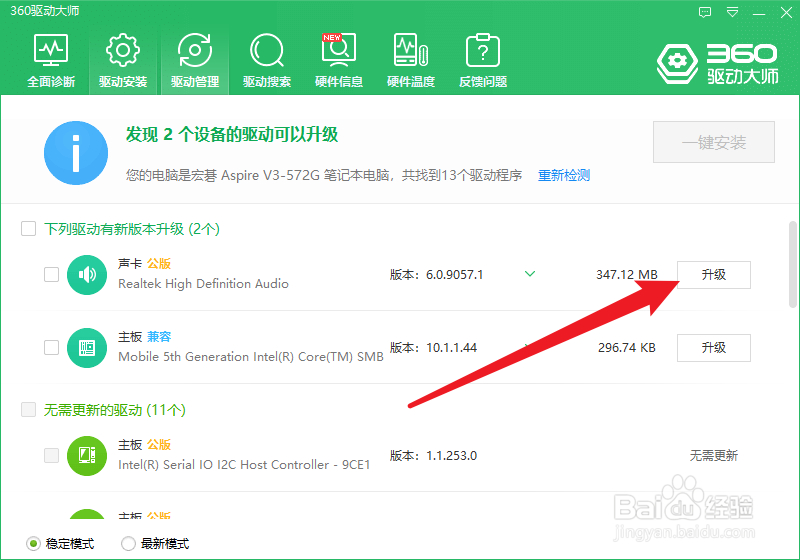The width and height of the screenshot is (800, 560).
Task: Click 兼容 tag on motherboard row
Action: coord(159,337)
